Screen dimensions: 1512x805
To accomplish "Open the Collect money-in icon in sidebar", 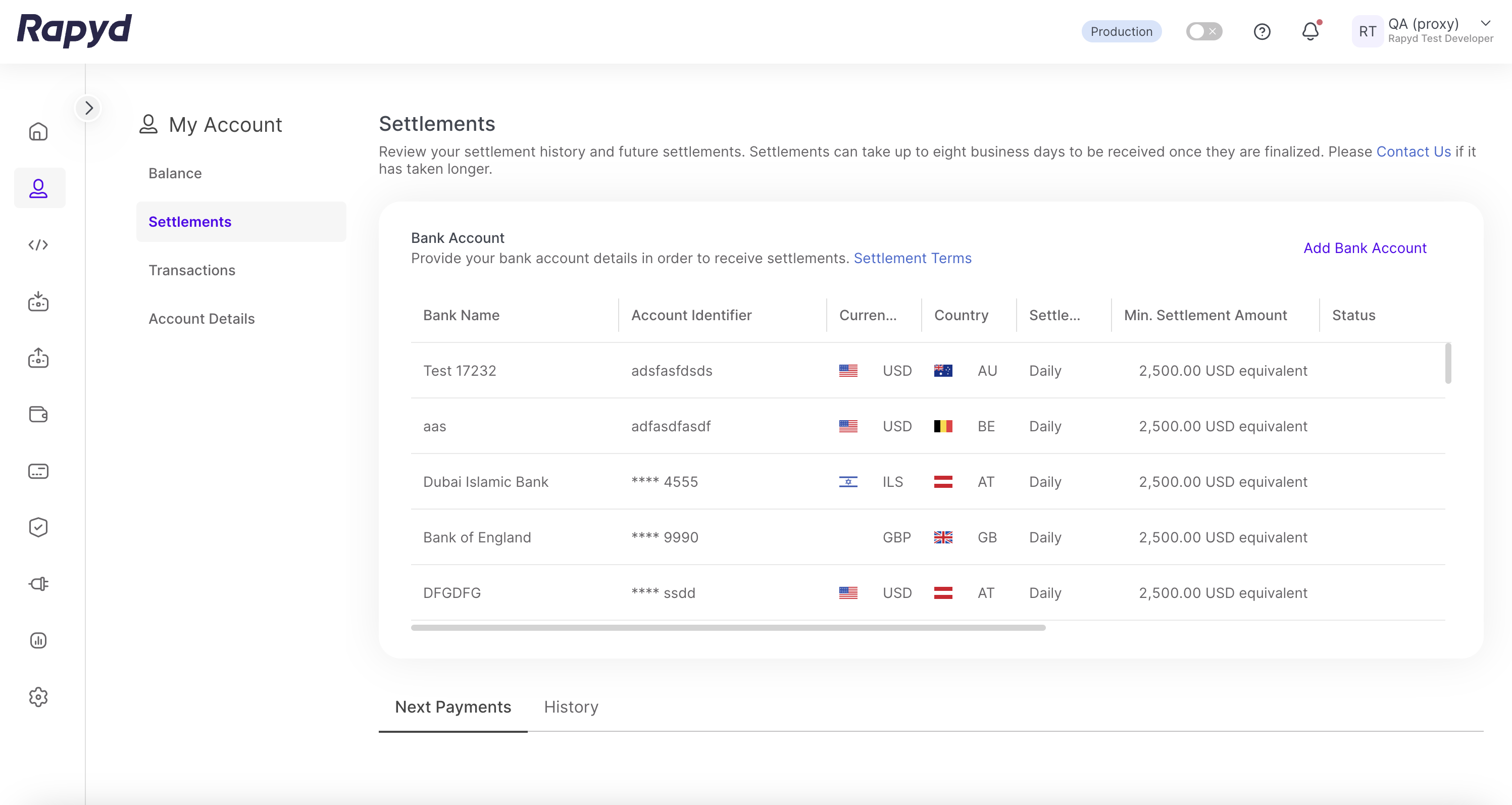I will 38,301.
